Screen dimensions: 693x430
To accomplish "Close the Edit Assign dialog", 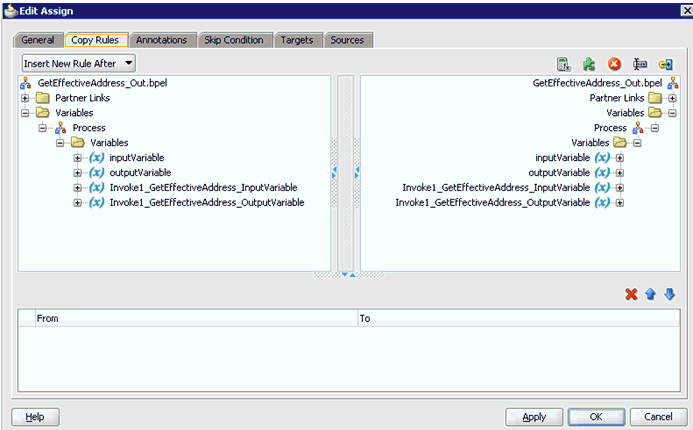I will click(x=686, y=11).
